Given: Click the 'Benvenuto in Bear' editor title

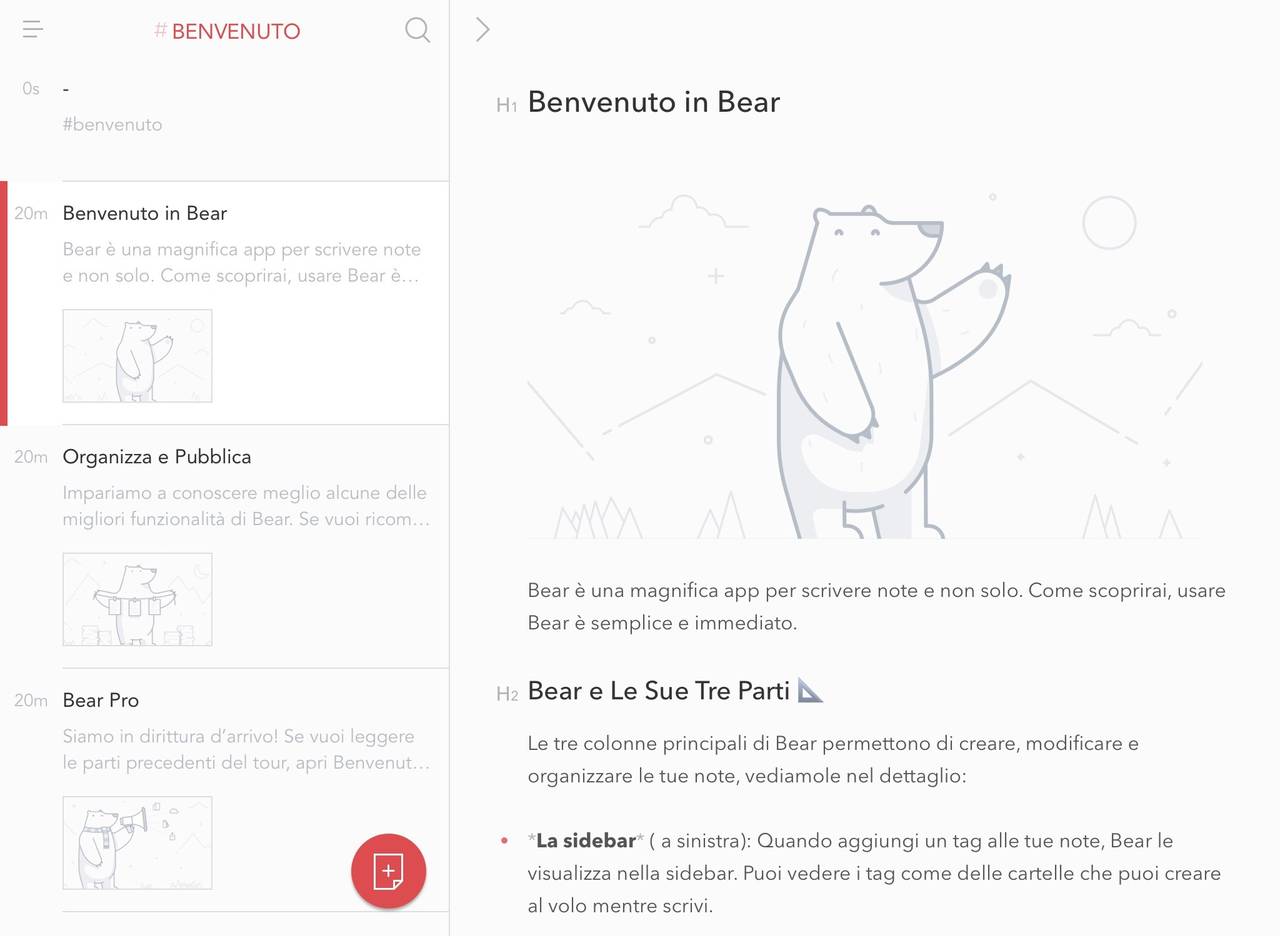Looking at the screenshot, I should click(x=653, y=102).
